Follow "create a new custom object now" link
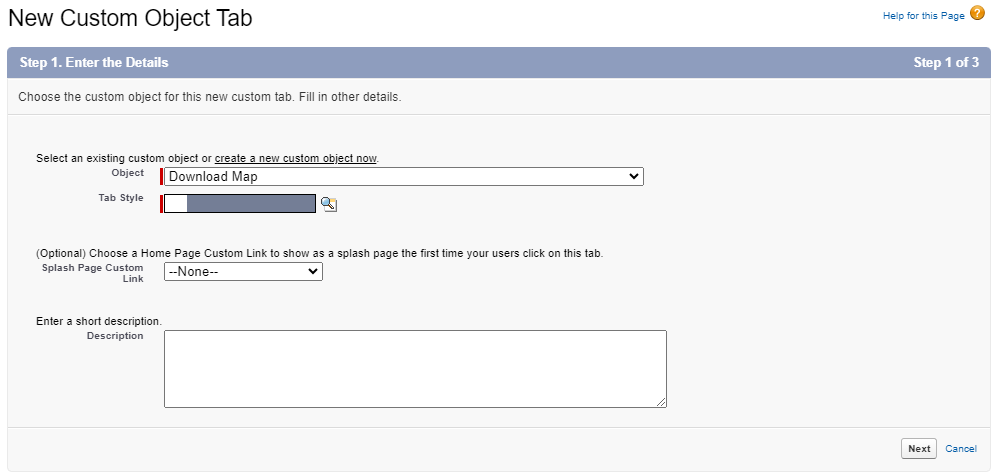 pos(295,158)
